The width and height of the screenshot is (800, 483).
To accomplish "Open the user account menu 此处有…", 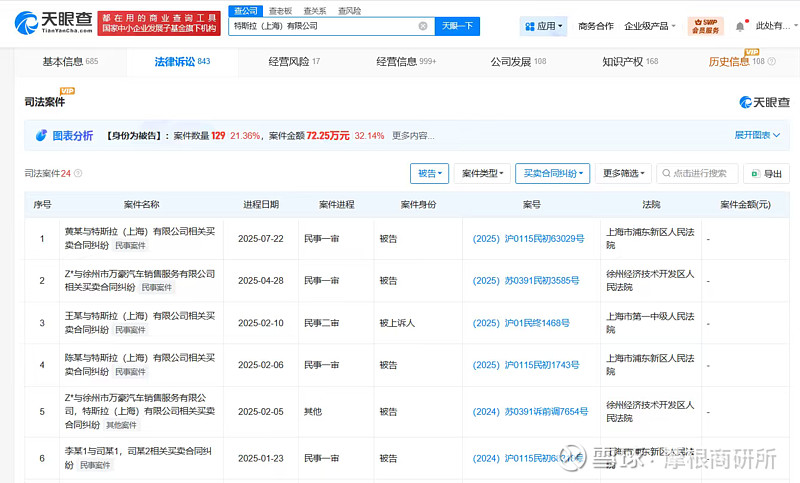I will (x=776, y=26).
